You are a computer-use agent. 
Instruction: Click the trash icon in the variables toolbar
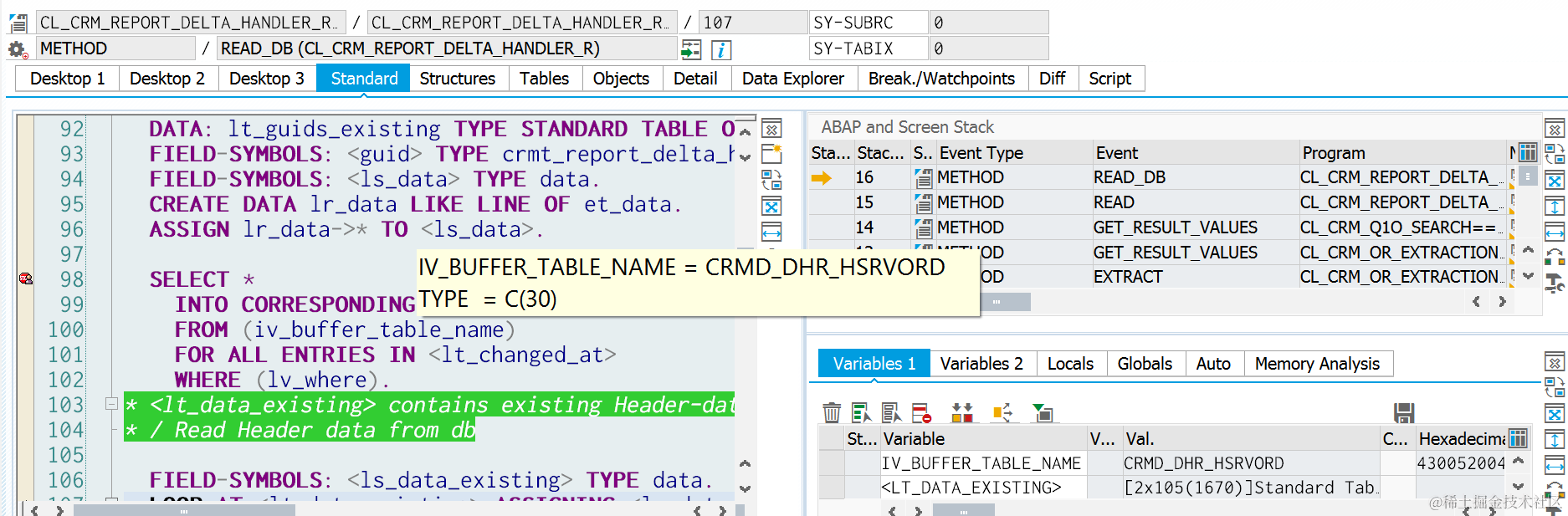point(832,412)
